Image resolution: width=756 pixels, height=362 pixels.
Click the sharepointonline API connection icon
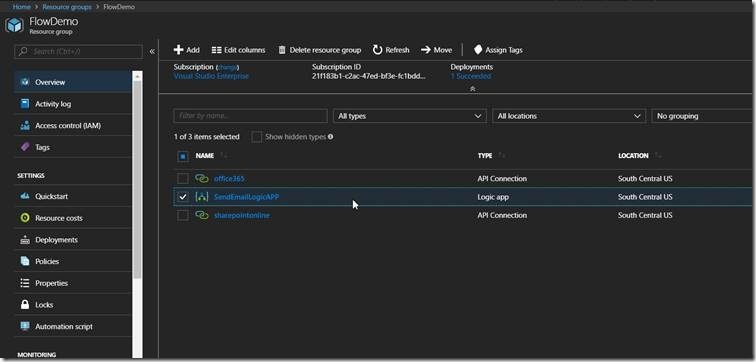tap(202, 215)
